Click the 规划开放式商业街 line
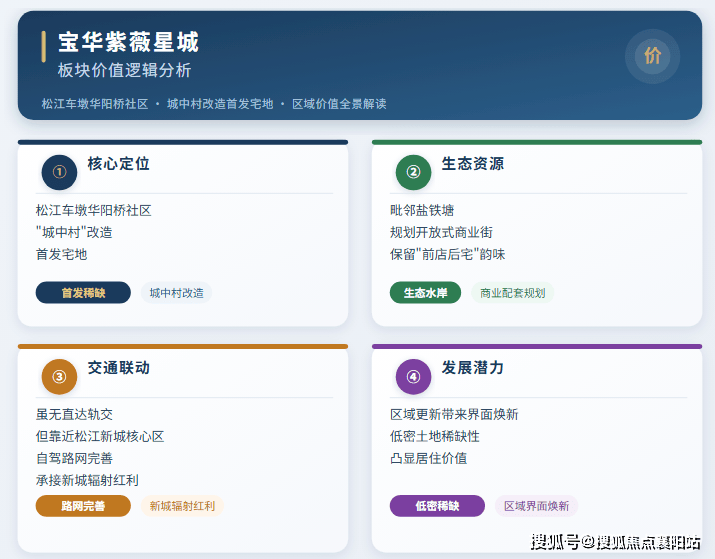The width and height of the screenshot is (715, 559). coord(441,233)
